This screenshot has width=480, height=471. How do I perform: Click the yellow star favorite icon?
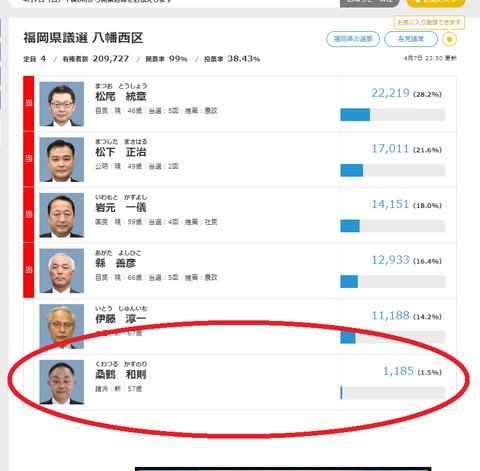[449, 39]
